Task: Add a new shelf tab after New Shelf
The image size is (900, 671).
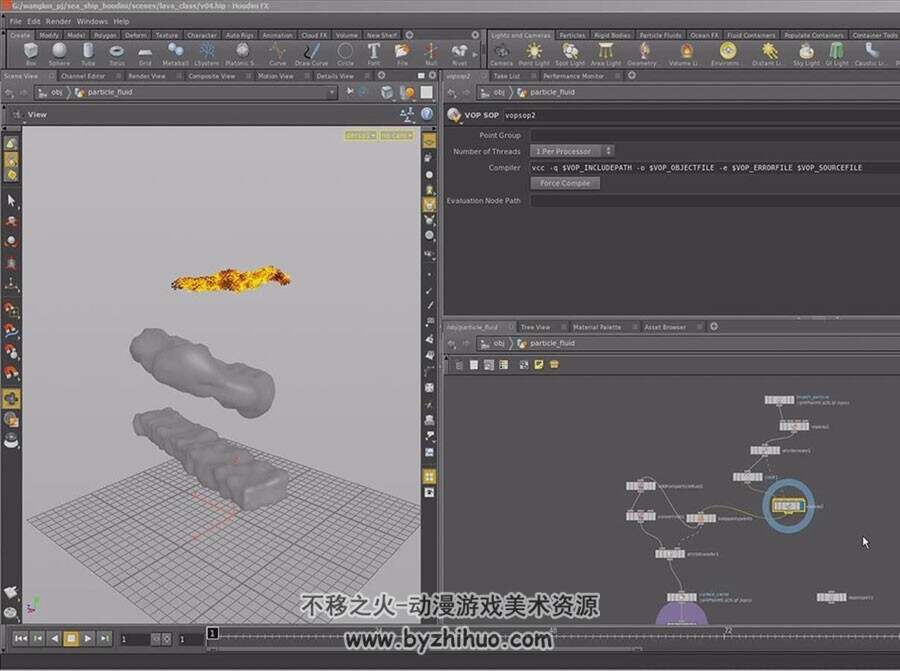Action: pyautogui.click(x=409, y=35)
